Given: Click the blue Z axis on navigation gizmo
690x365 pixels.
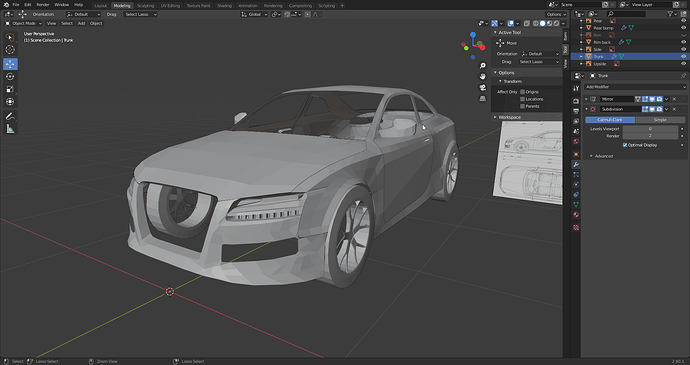Looking at the screenshot, I should coord(473,34).
